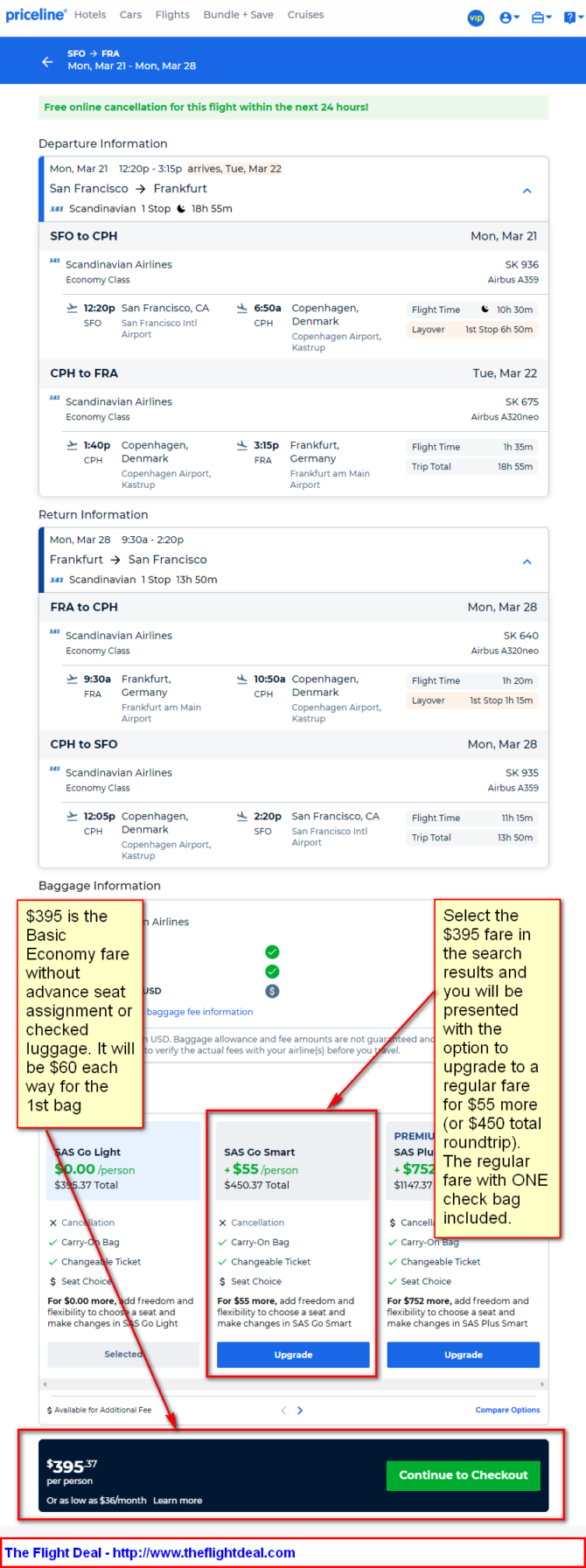Click the overnight moon icon beside 18h 55m
Viewport: 586px width, 1568px height.
tap(181, 209)
